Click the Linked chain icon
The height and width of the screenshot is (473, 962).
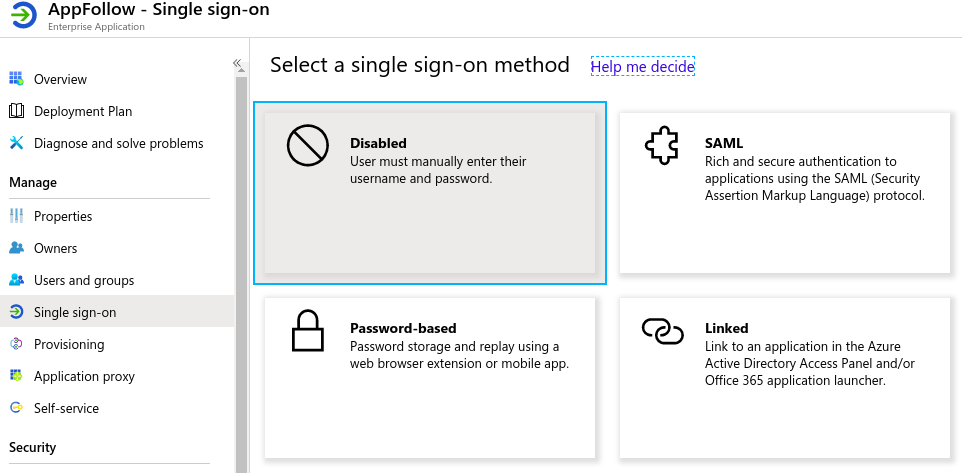[x=663, y=331]
